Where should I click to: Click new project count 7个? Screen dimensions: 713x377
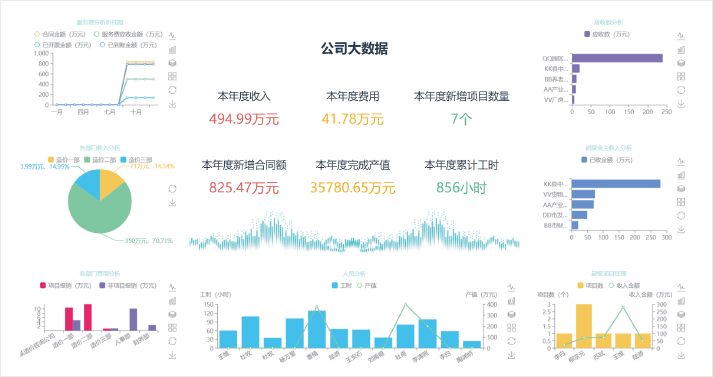click(462, 119)
